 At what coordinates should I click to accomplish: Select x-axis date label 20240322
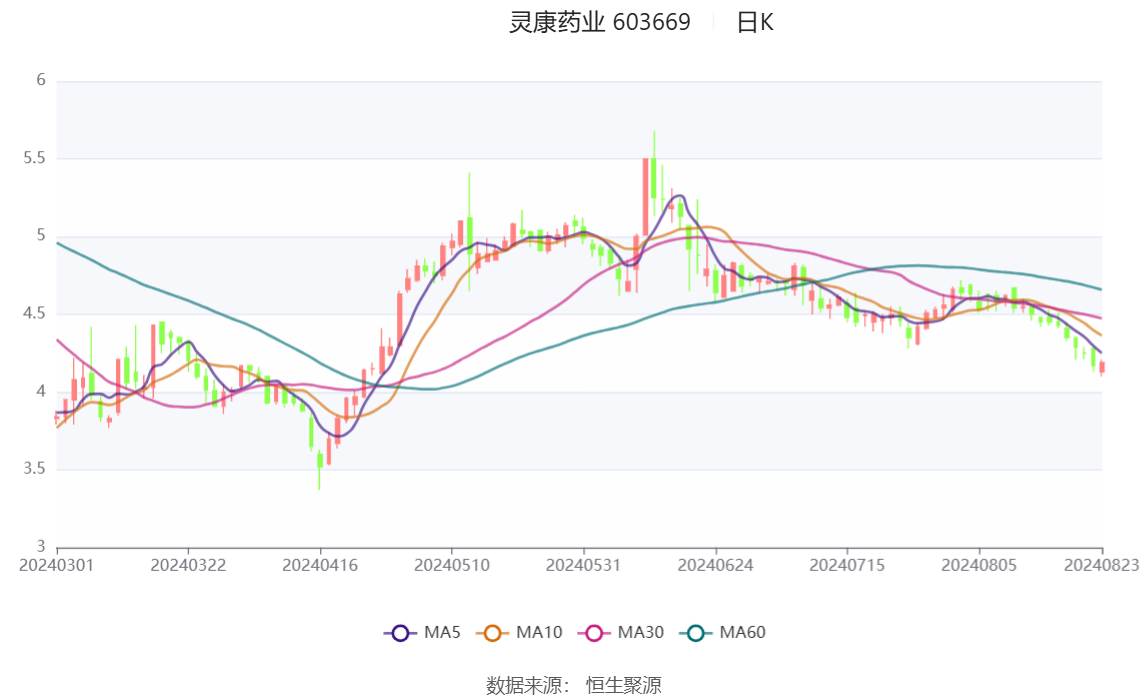point(188,565)
